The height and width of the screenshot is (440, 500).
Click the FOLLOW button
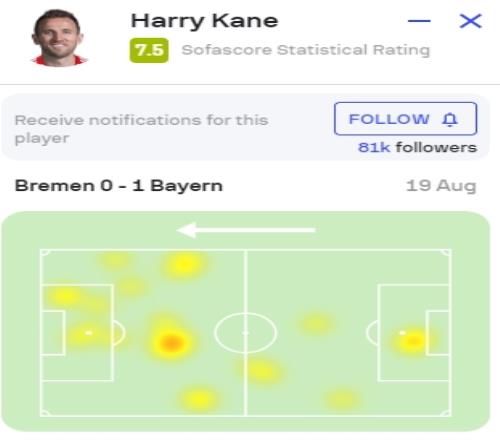tap(405, 119)
